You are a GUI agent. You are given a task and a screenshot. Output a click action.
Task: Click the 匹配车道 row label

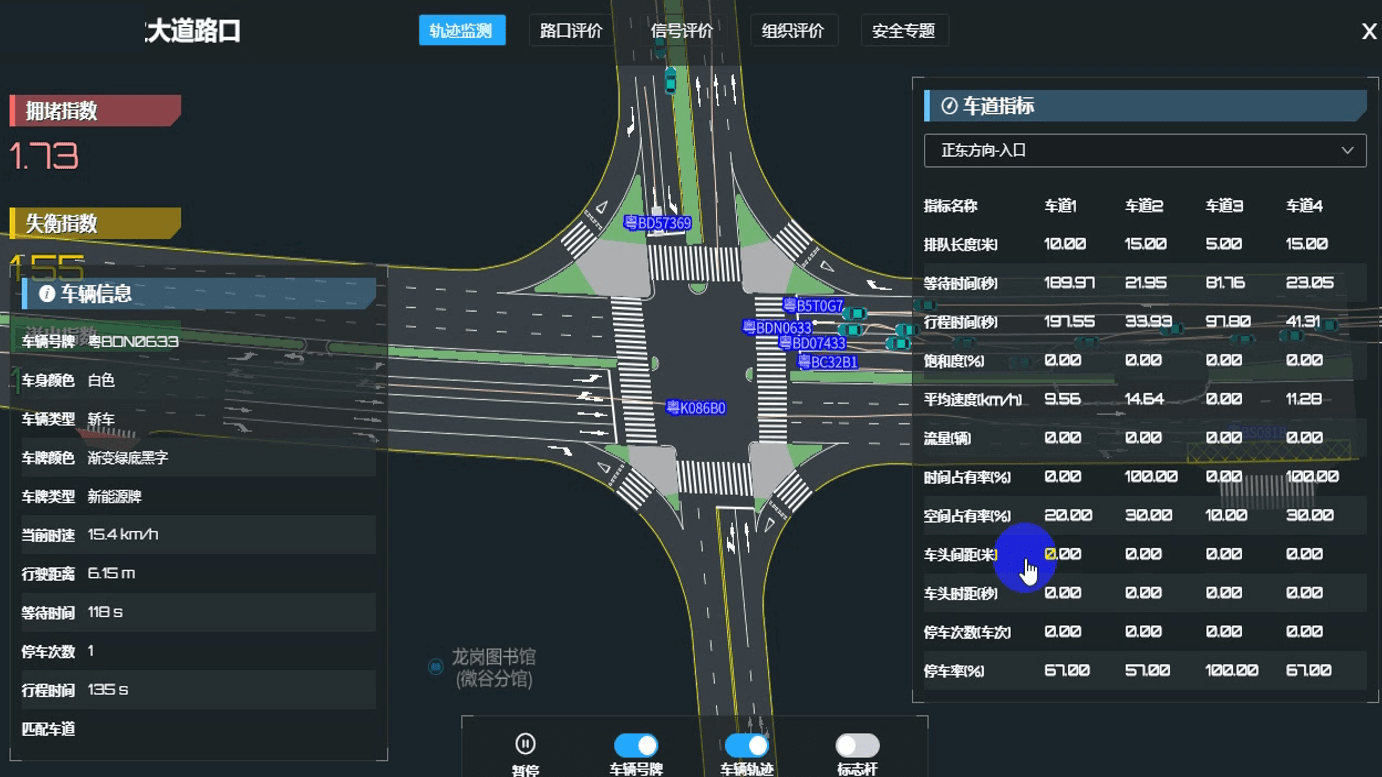pyautogui.click(x=48, y=729)
